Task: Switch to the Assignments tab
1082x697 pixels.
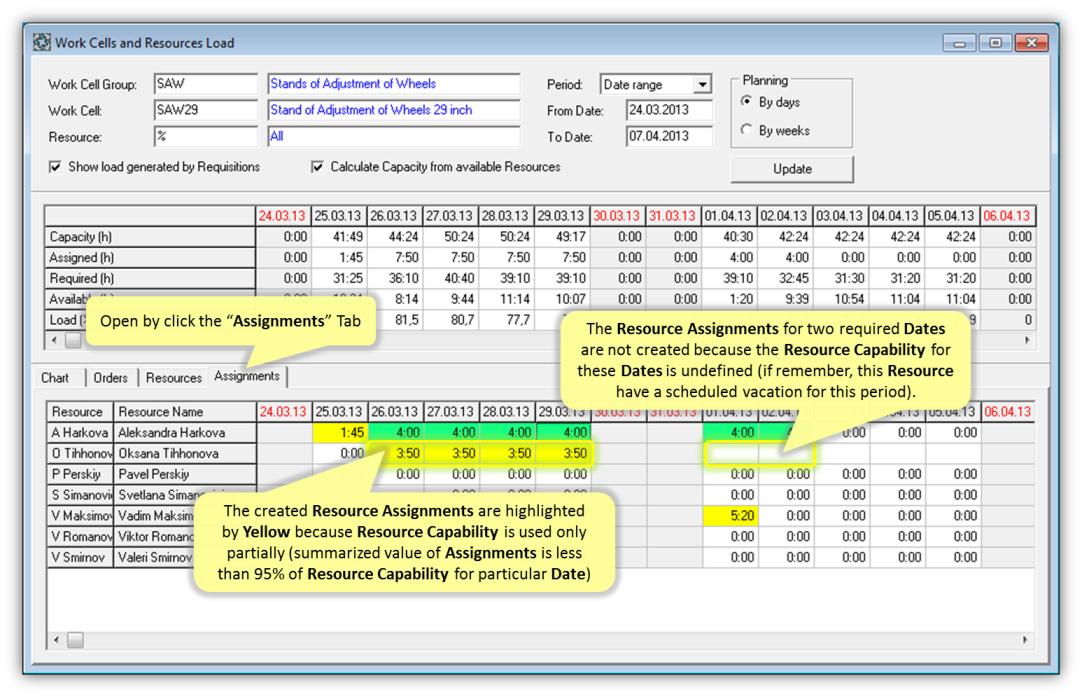Action: pyautogui.click(x=246, y=376)
